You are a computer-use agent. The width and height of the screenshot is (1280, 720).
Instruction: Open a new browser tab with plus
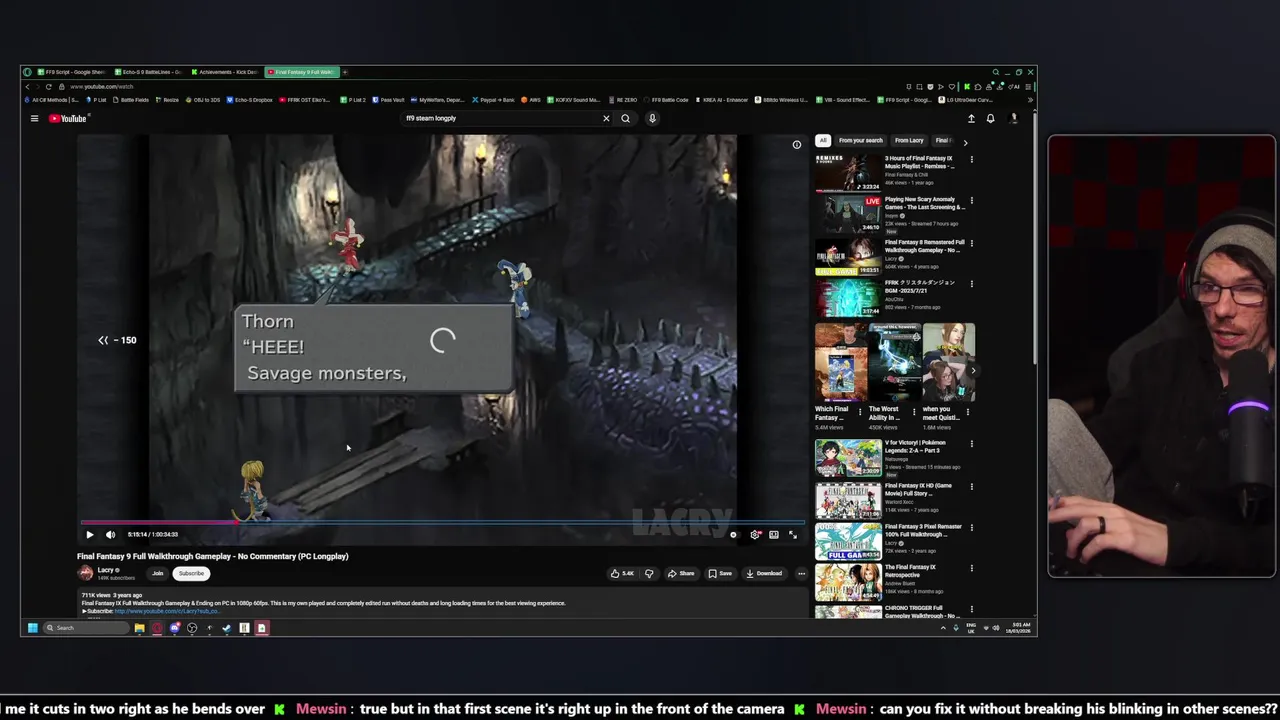point(345,72)
